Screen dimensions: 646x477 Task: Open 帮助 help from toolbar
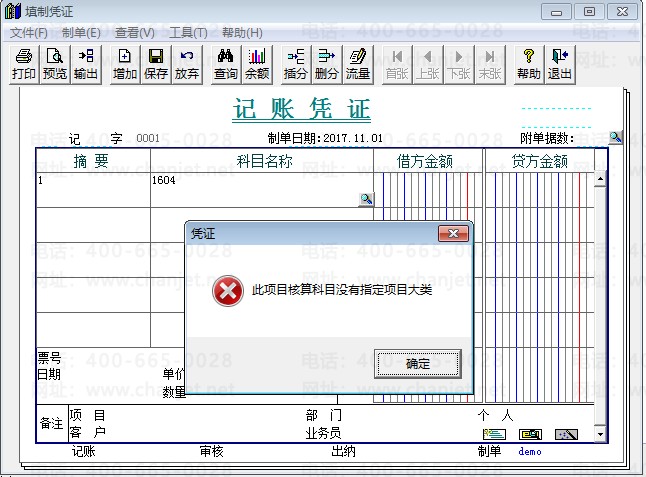coord(529,65)
